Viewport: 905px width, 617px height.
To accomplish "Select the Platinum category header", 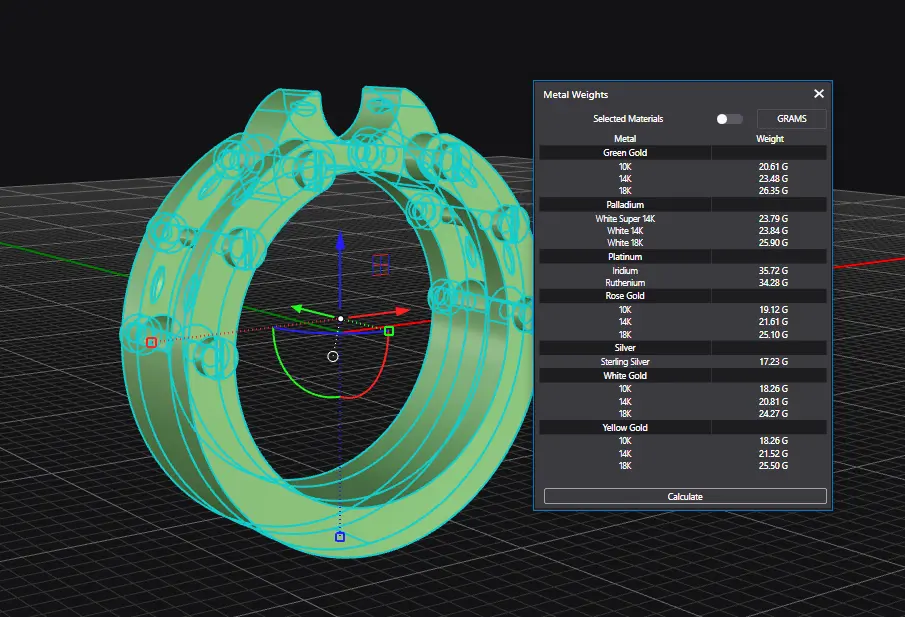I will (x=625, y=257).
